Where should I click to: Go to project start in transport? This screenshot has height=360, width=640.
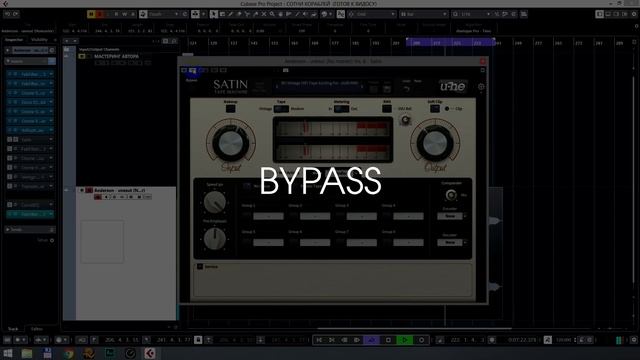319,340
